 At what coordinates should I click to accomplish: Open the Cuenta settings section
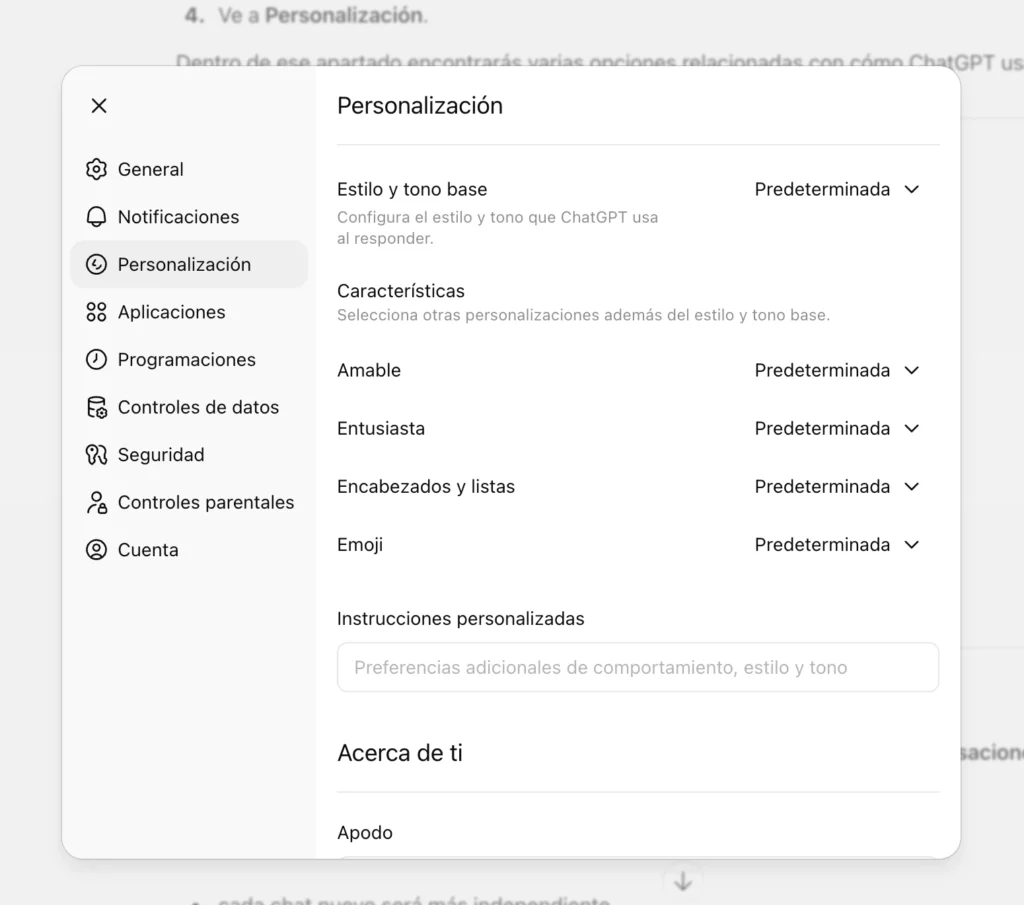(x=148, y=550)
